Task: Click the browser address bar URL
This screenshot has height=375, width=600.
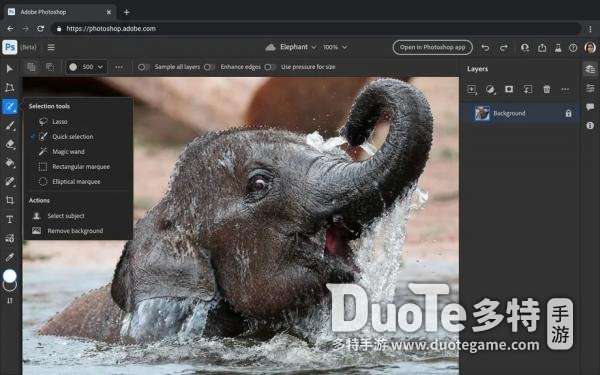Action: pyautogui.click(x=111, y=29)
